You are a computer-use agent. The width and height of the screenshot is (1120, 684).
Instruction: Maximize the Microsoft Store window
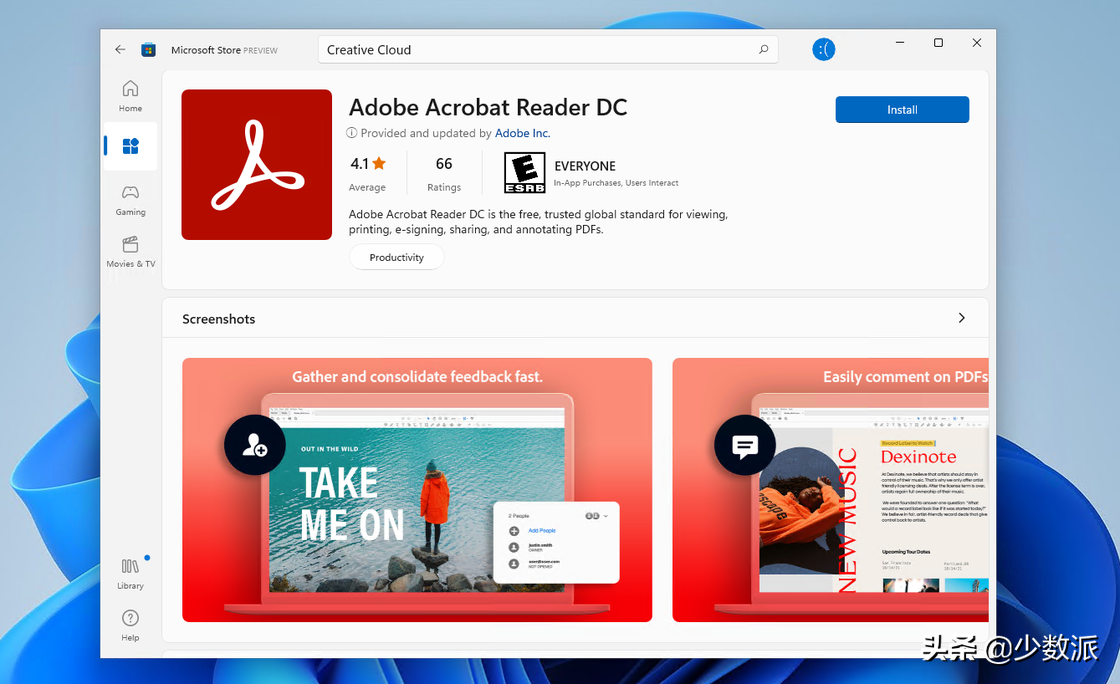point(939,43)
